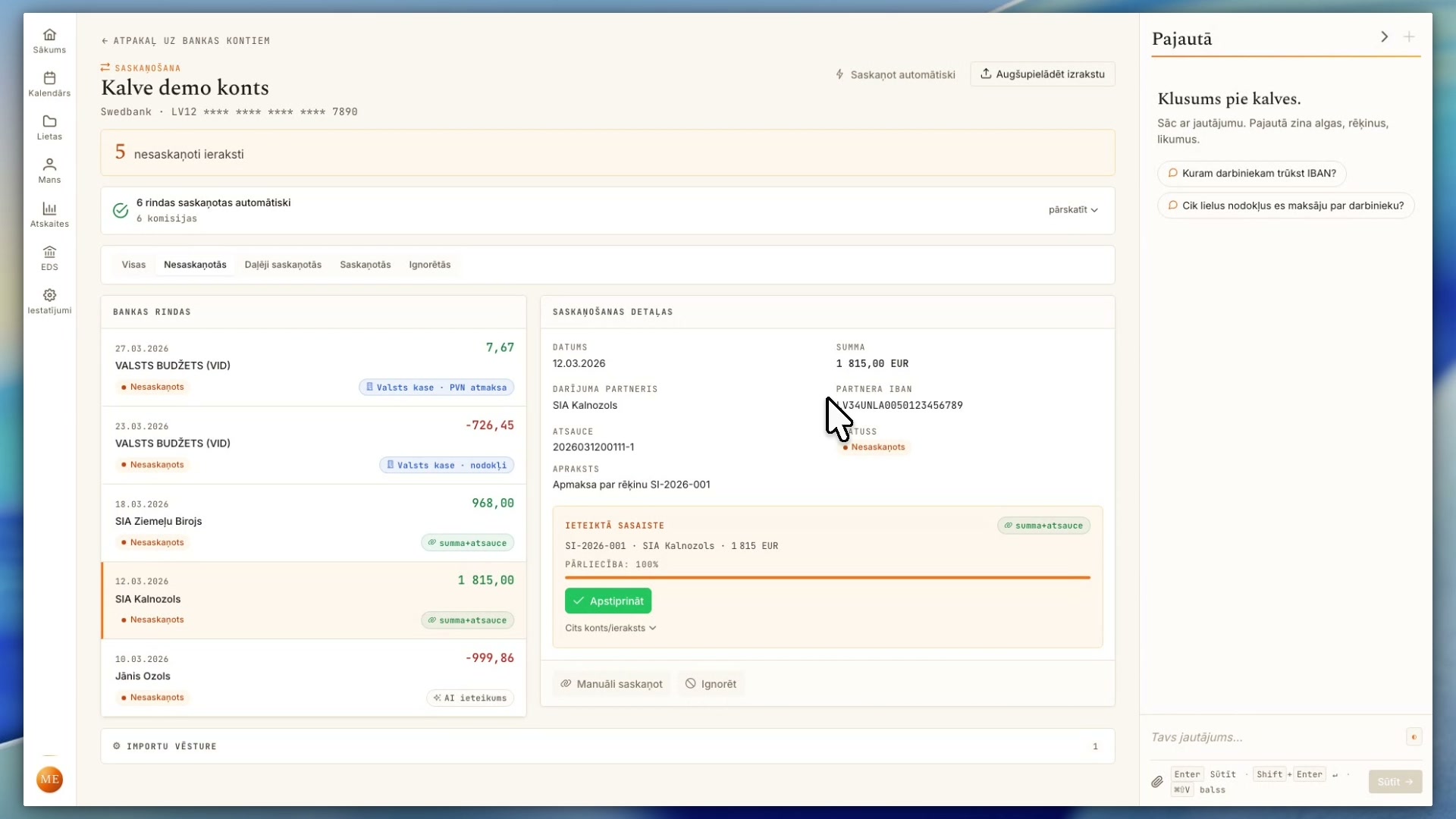Open the Mans person icon
The height and width of the screenshot is (819, 1456).
coord(49,165)
